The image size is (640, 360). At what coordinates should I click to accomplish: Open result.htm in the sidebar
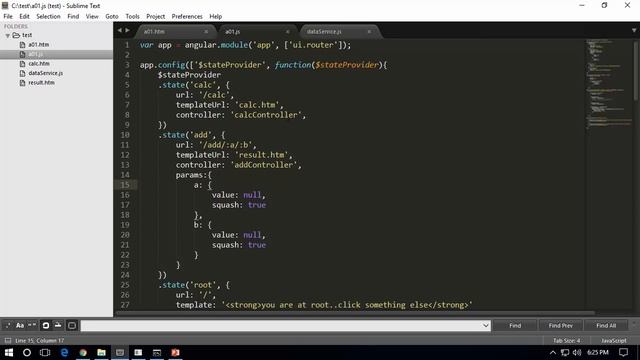point(41,82)
